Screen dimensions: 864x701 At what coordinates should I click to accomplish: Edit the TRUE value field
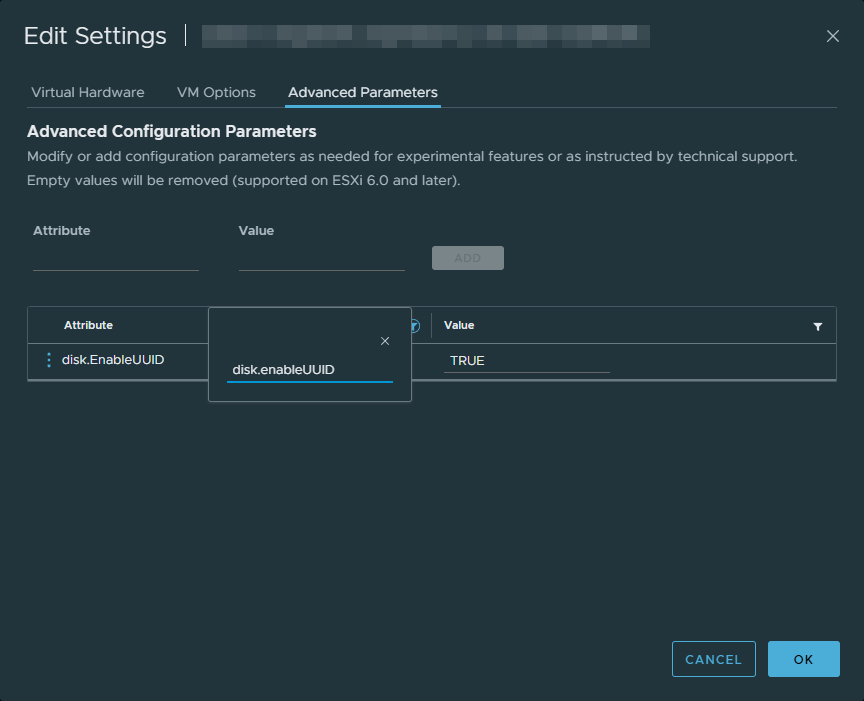pyautogui.click(x=527, y=360)
